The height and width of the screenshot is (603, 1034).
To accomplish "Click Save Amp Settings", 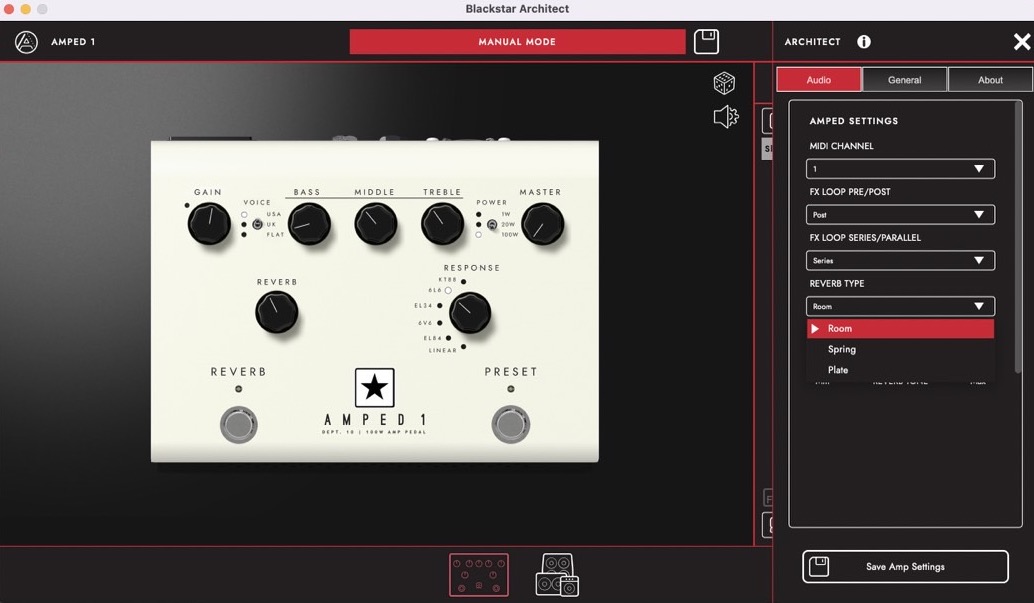I will 905,567.
